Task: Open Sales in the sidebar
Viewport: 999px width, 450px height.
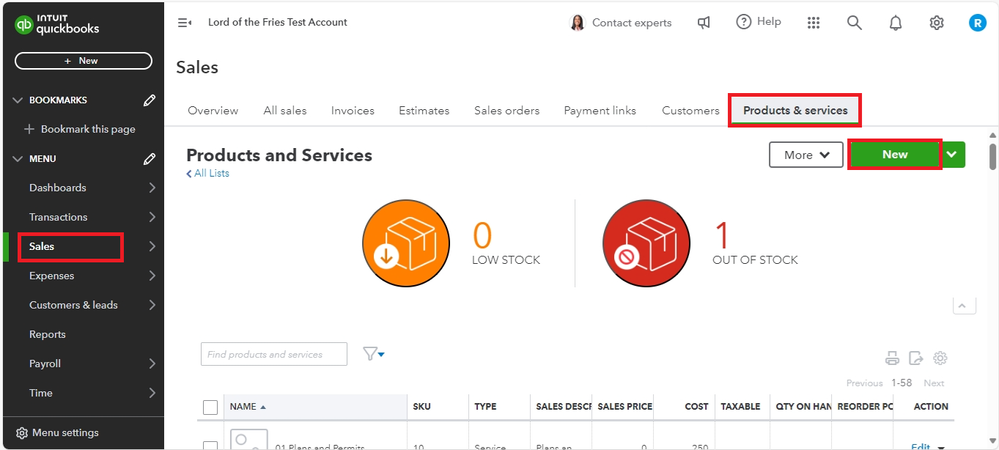Action: (42, 246)
